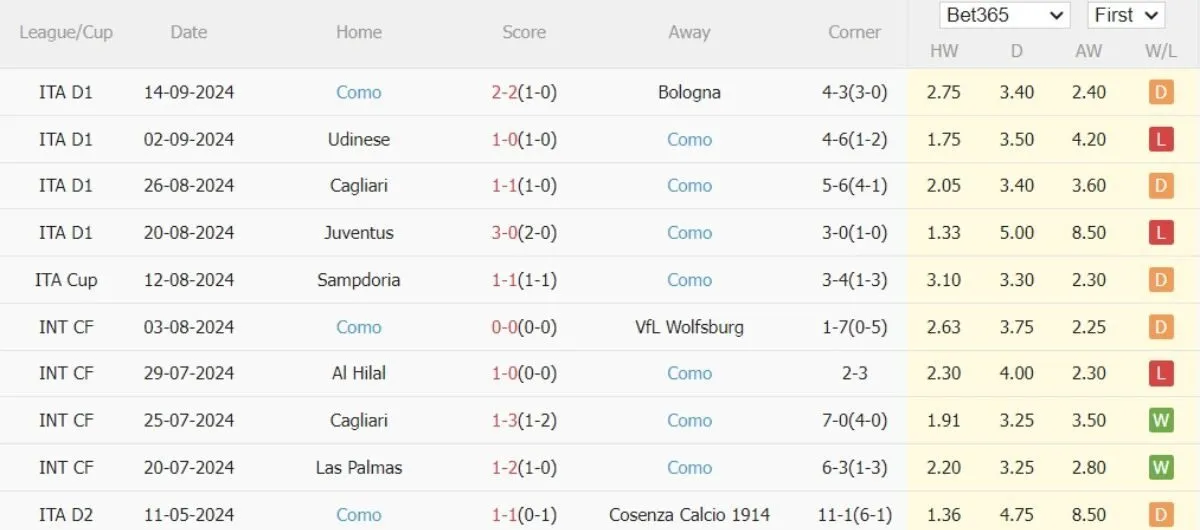Click the L badge in Juventus row
The image size is (1200, 530).
(1160, 233)
